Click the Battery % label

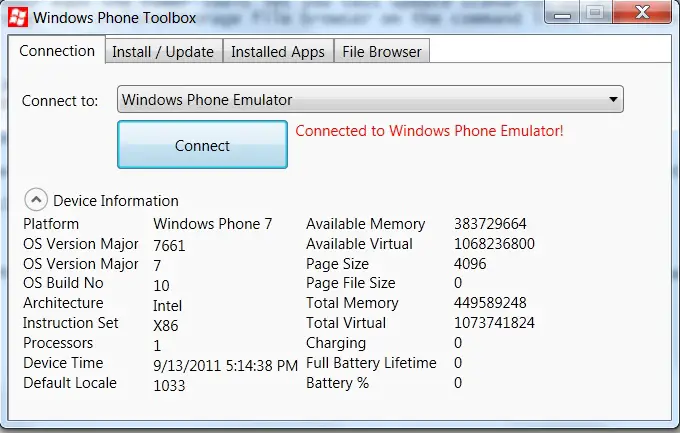click(337, 383)
